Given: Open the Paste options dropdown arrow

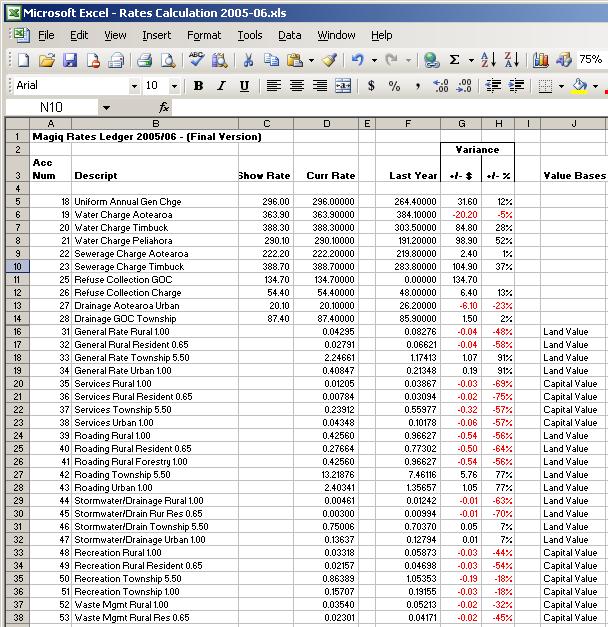Looking at the screenshot, I should [311, 61].
